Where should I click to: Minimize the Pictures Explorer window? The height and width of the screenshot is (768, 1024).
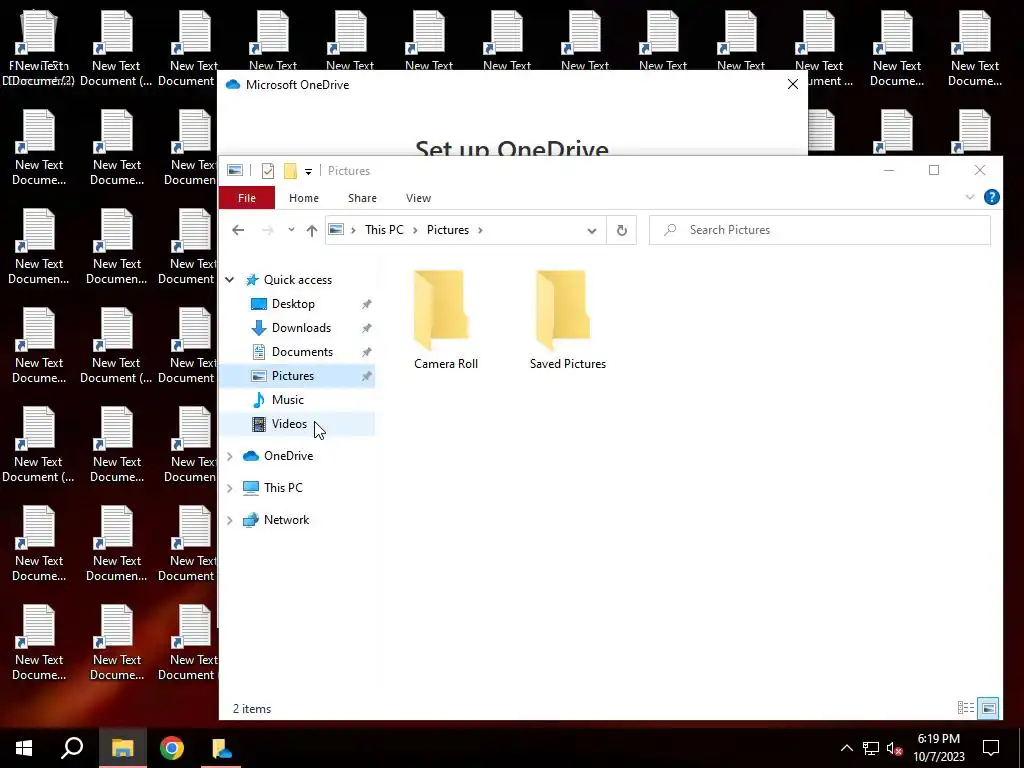coord(889,170)
